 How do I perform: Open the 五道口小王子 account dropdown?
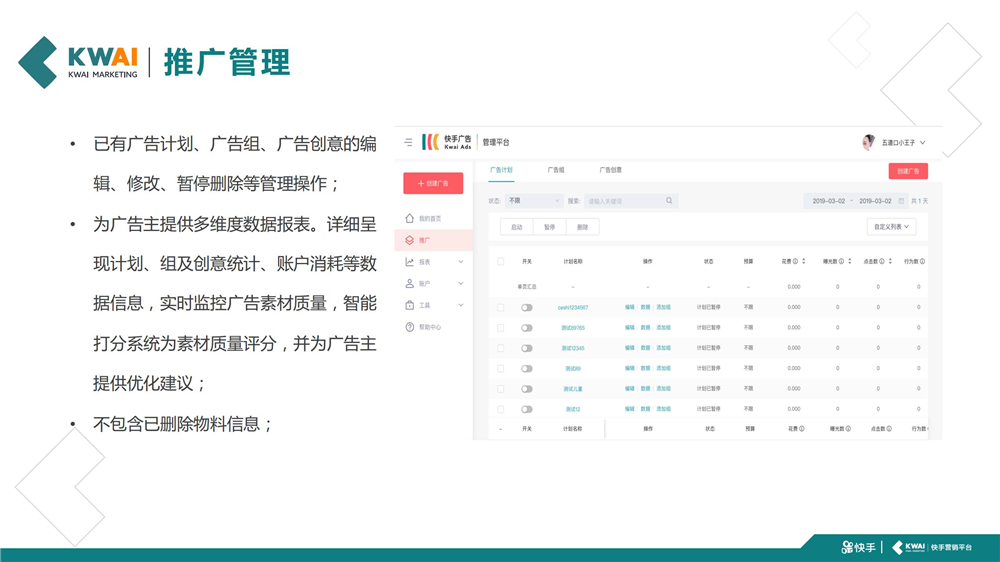tap(902, 143)
